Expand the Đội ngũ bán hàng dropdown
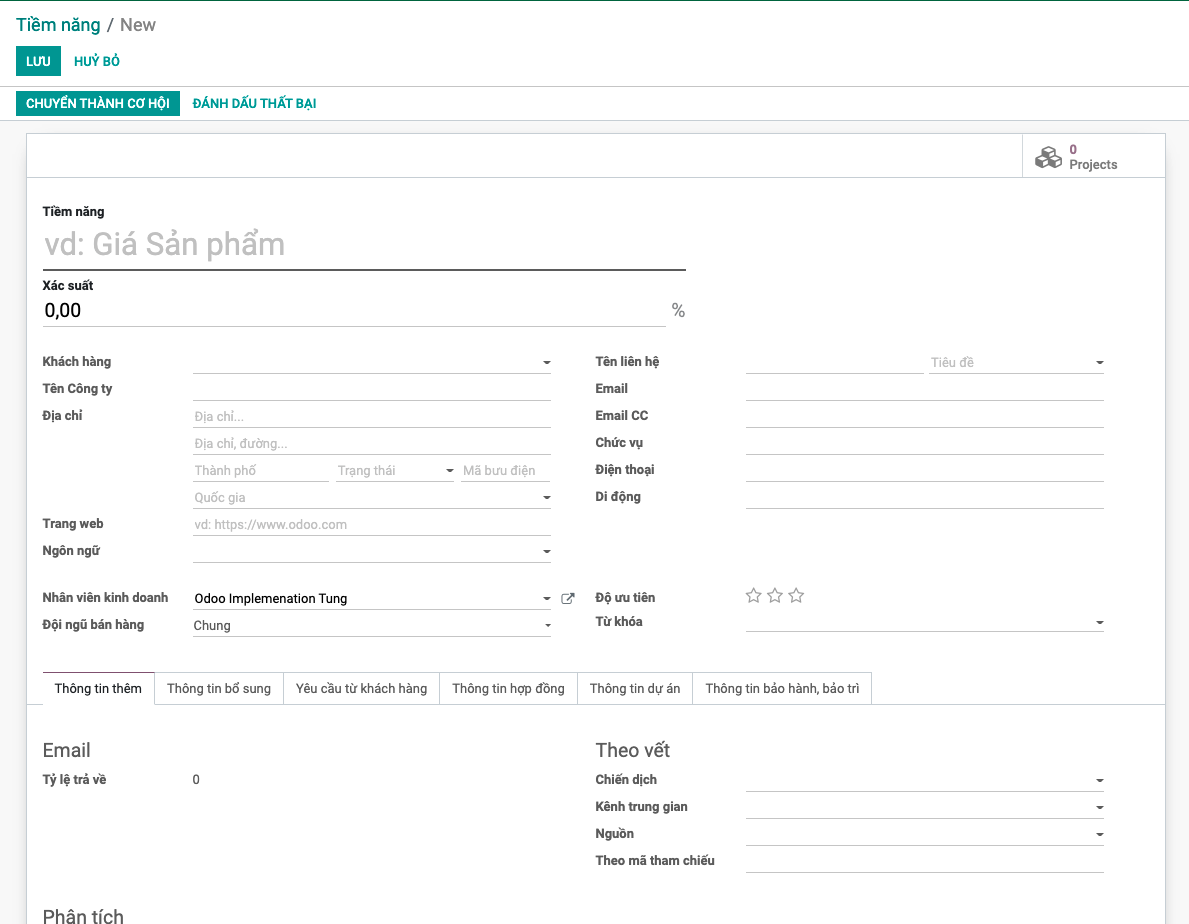Viewport: 1189px width, 924px height. (x=547, y=626)
